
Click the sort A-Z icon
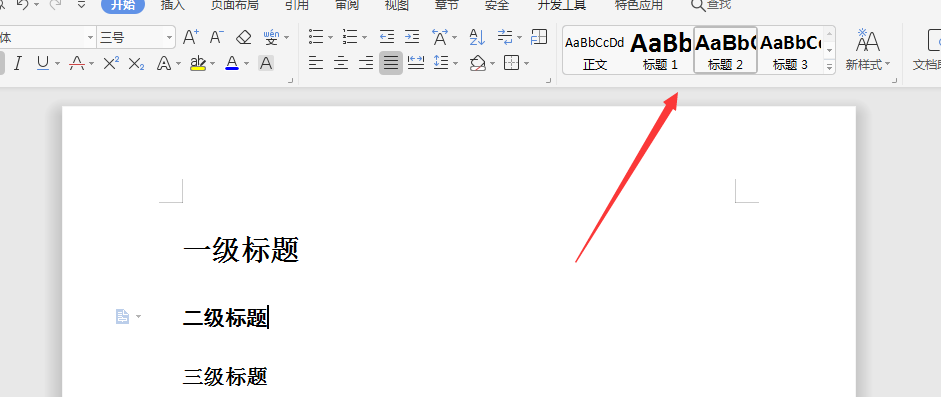click(x=477, y=37)
